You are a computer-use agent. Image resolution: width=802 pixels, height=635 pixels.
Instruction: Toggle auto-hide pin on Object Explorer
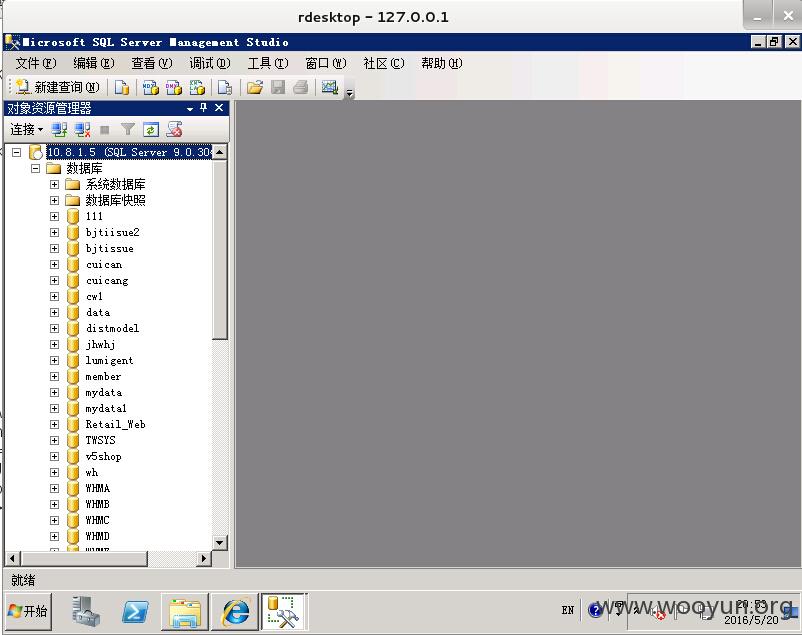204,107
